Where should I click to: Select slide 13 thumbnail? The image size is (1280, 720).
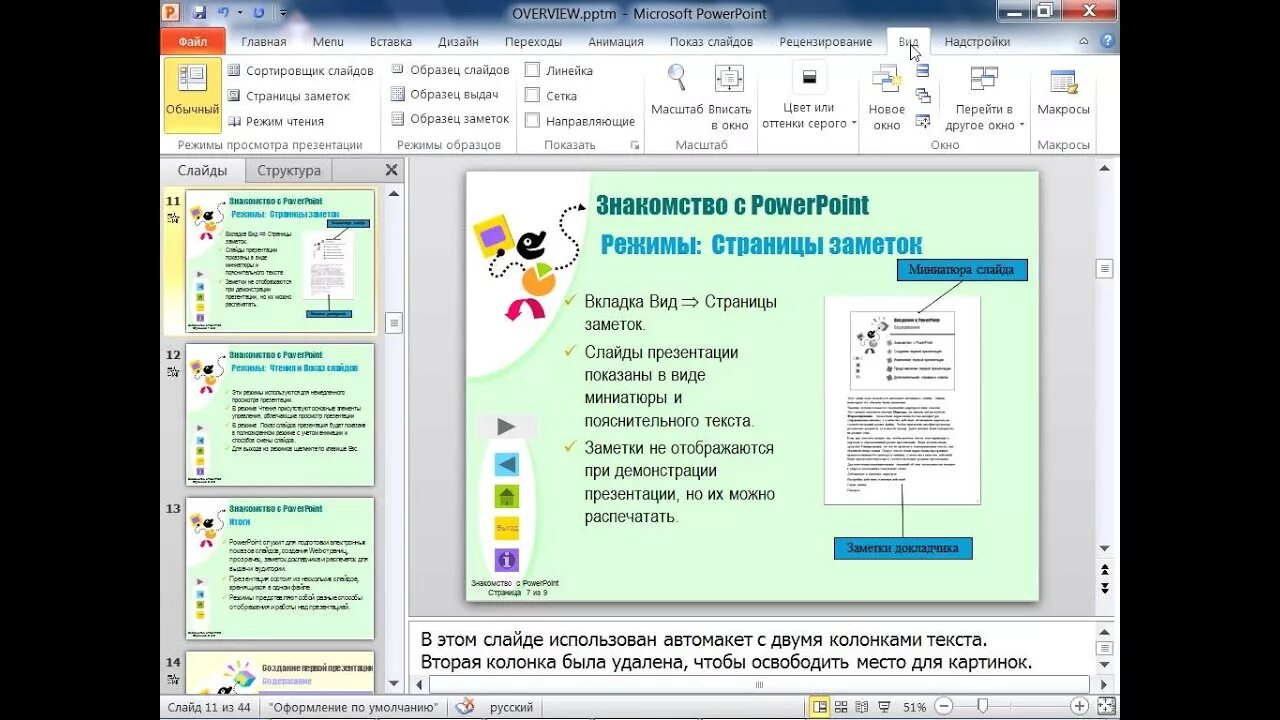pyautogui.click(x=280, y=568)
